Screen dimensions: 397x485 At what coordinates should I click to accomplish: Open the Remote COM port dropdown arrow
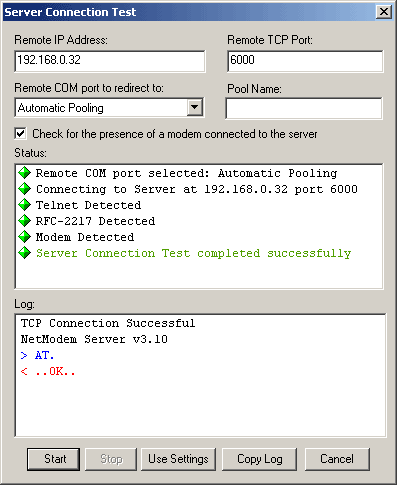point(195,108)
